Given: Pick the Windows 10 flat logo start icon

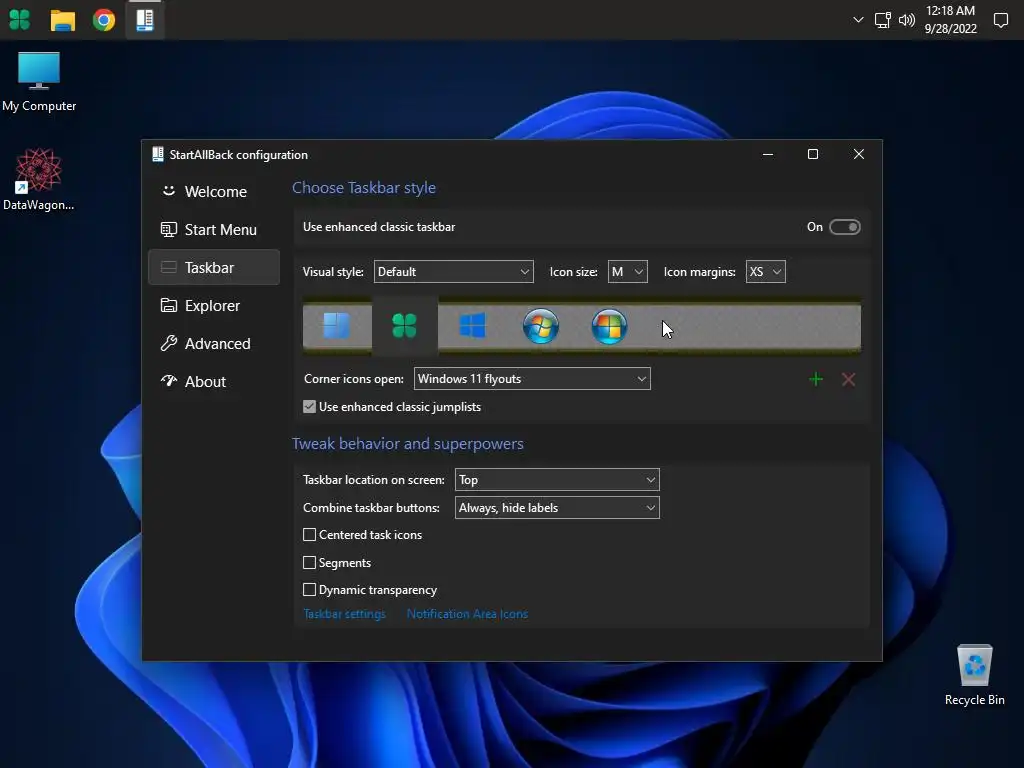Looking at the screenshot, I should (472, 325).
